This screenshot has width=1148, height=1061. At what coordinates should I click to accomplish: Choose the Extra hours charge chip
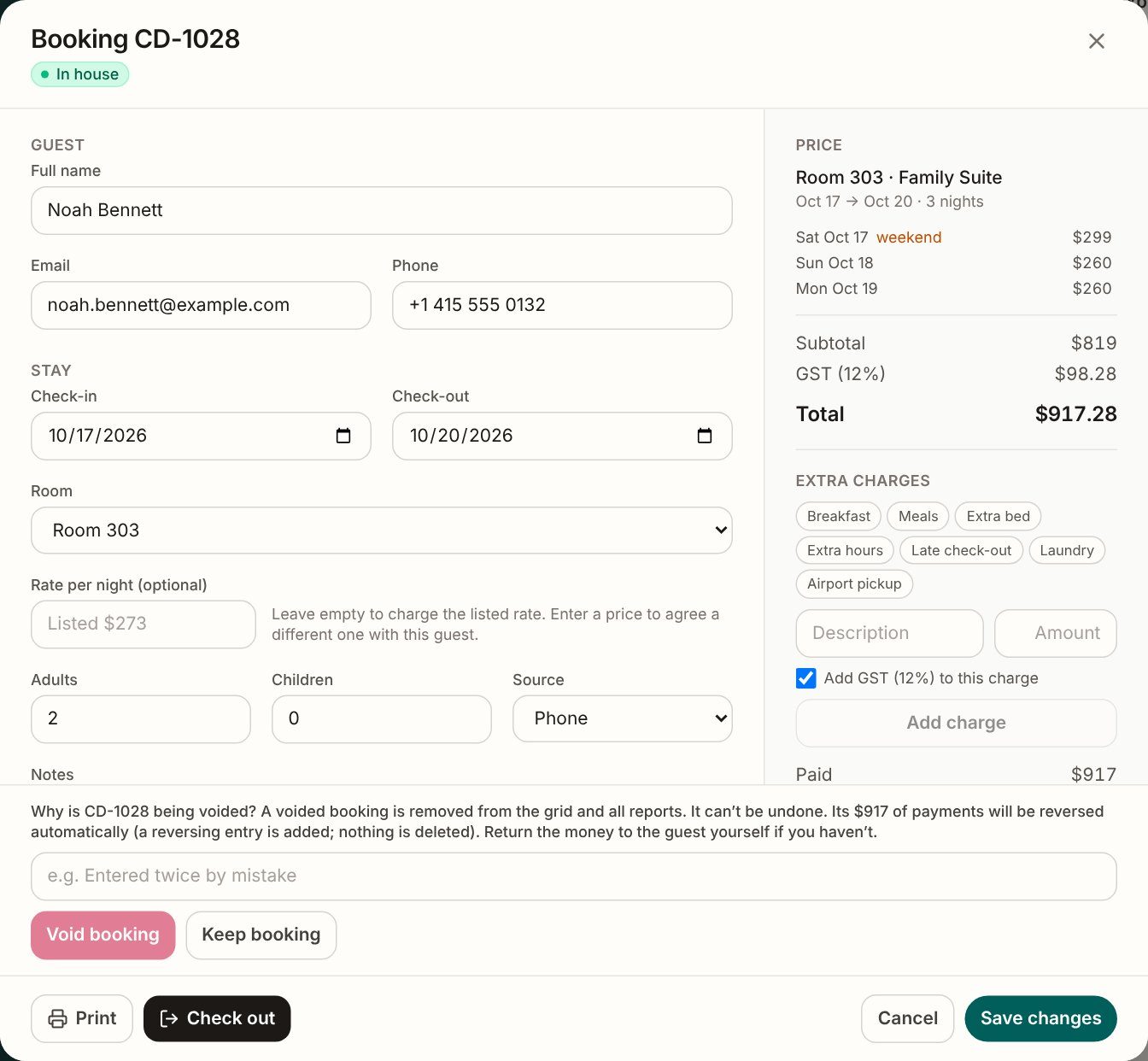tap(845, 550)
